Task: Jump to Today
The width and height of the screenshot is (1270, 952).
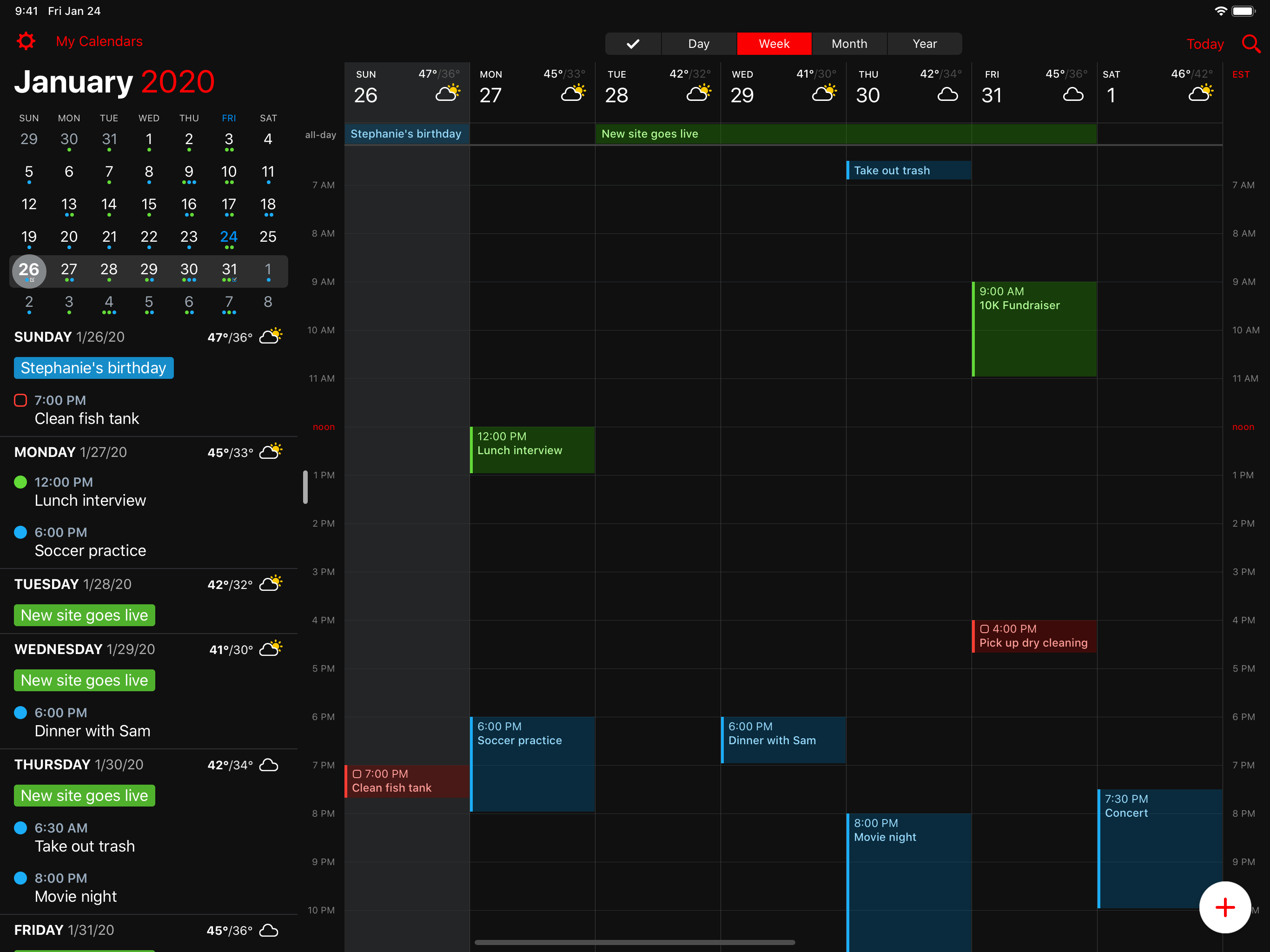Action: click(x=1204, y=44)
